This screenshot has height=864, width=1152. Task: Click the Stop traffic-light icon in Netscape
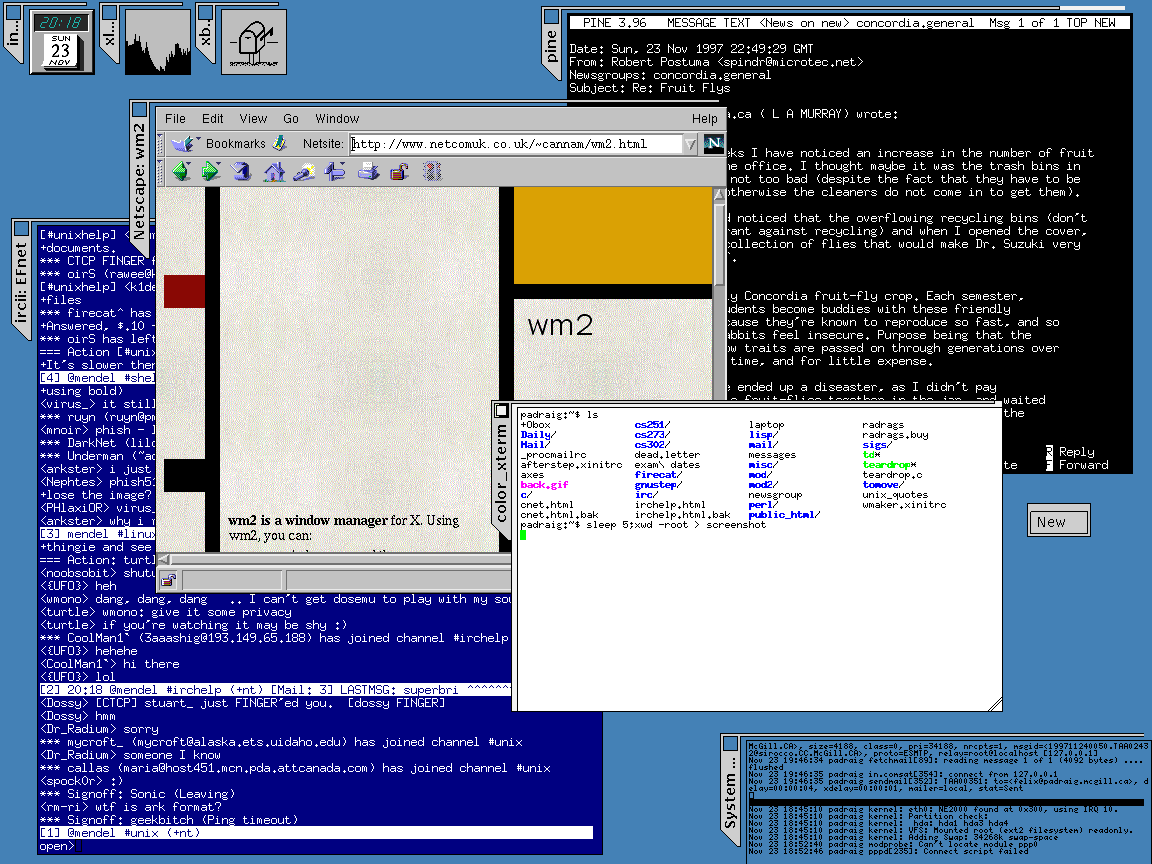click(x=432, y=172)
